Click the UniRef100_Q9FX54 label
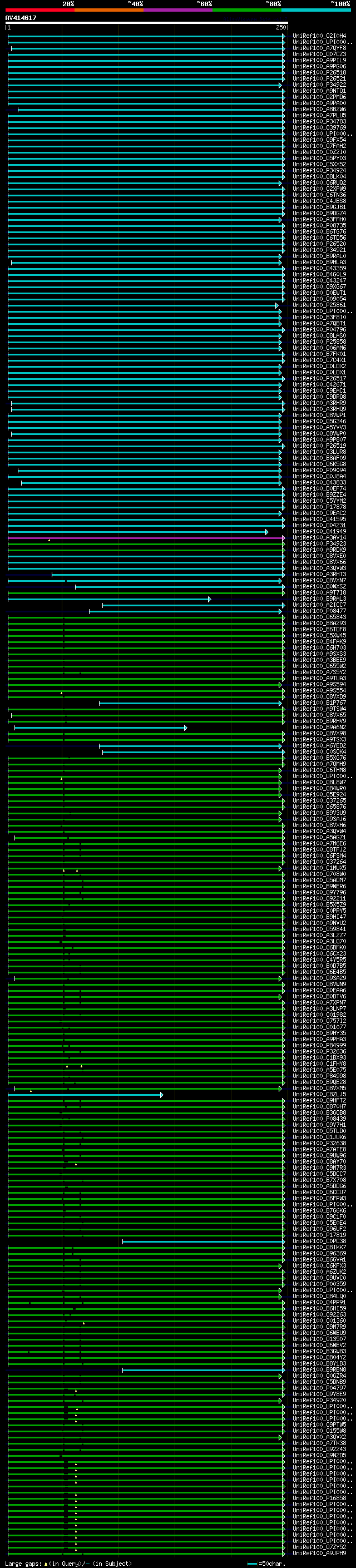The height and width of the screenshot is (1568, 356). click(x=319, y=140)
